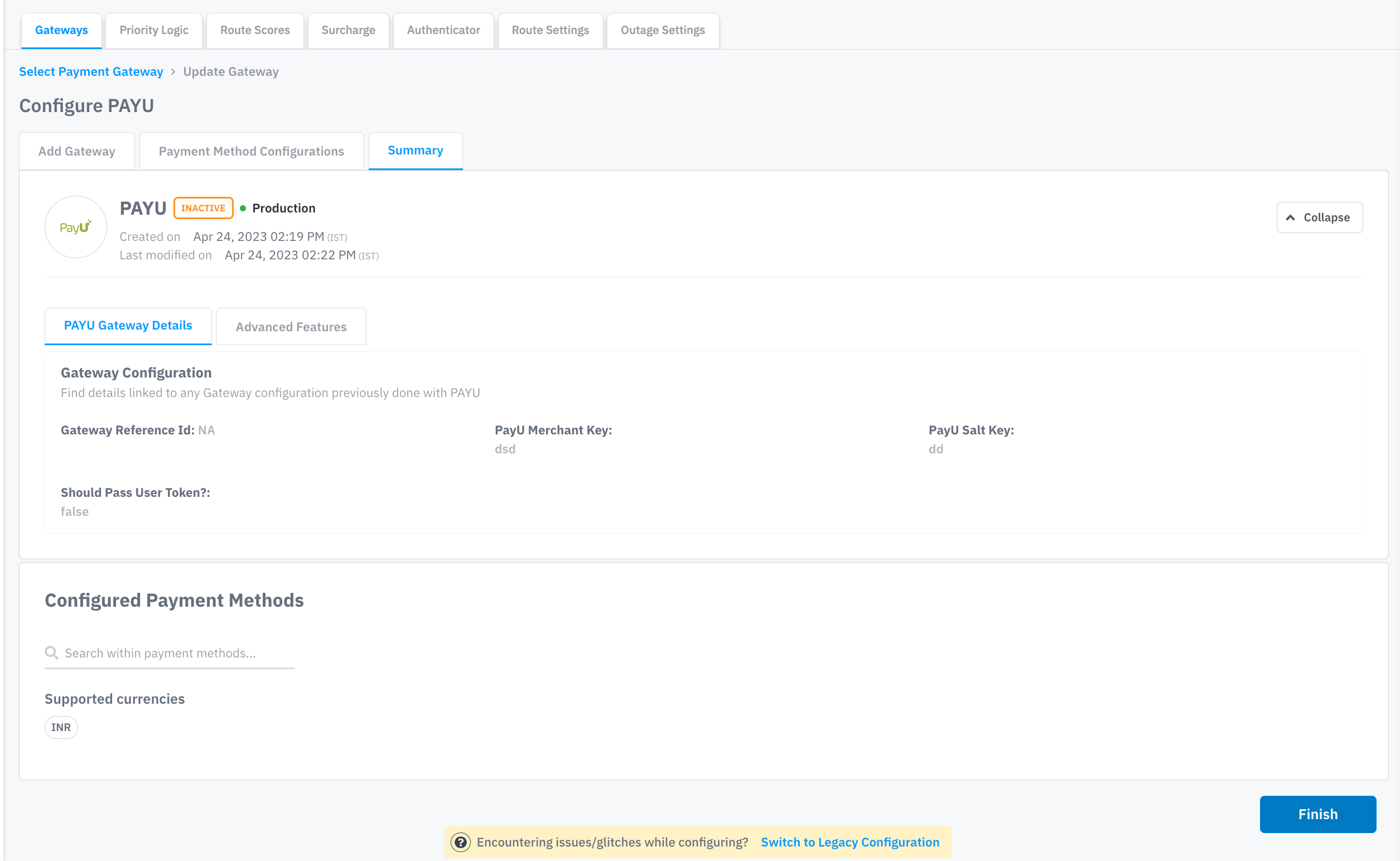
Task: Switch to Route Scores tab
Action: [254, 30]
